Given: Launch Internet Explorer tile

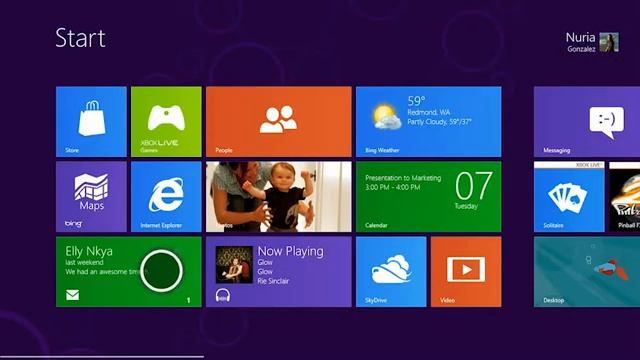Looking at the screenshot, I should 166,197.
